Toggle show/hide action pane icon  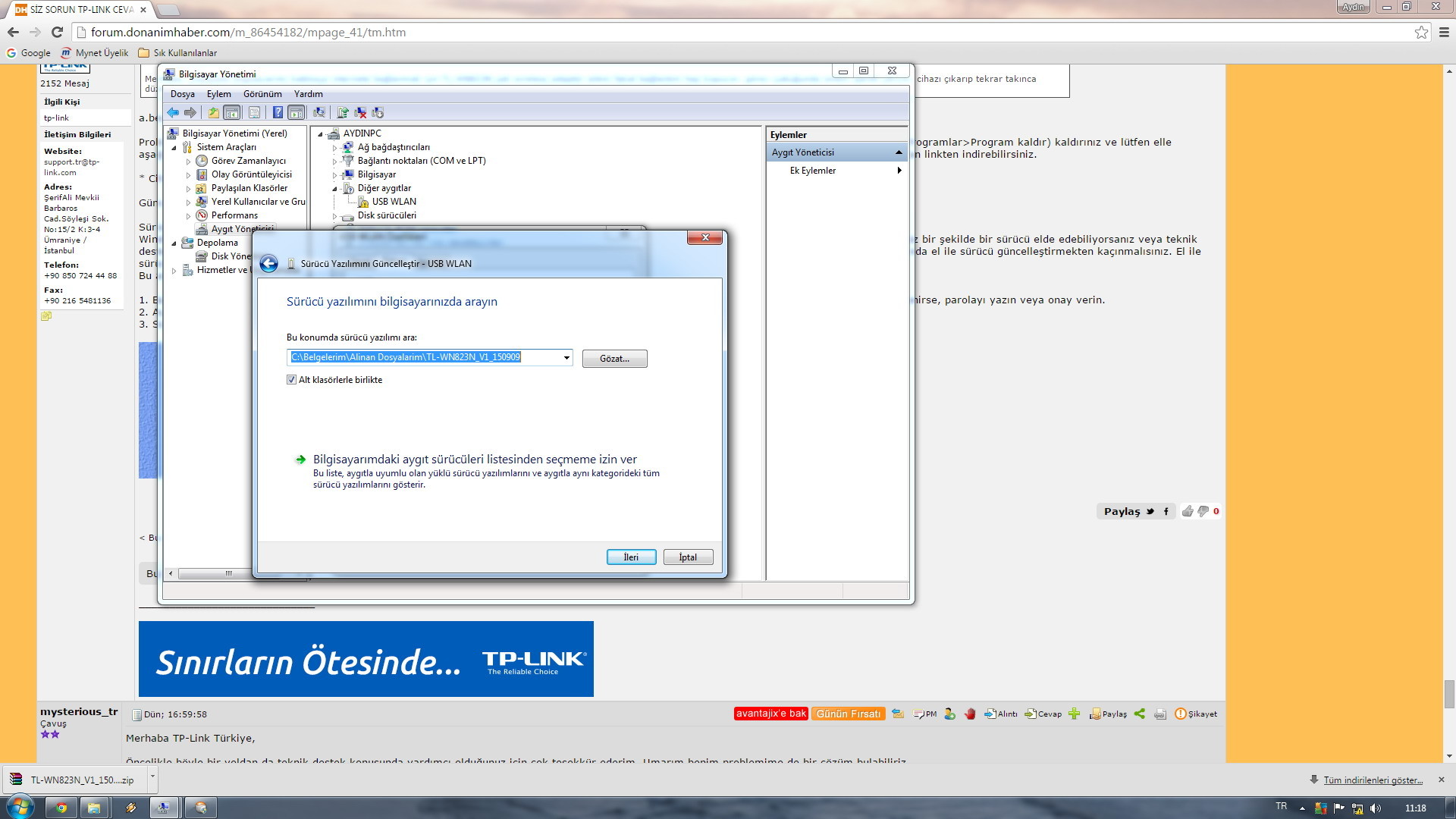pyautogui.click(x=297, y=112)
